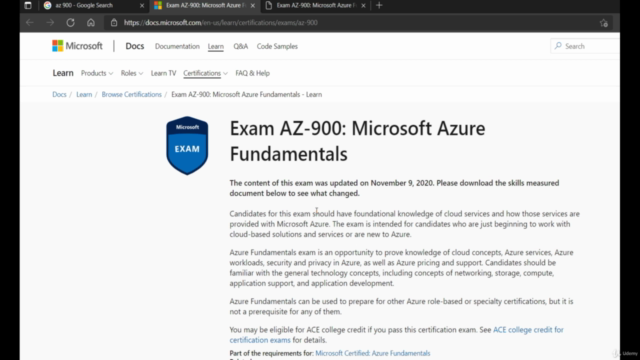Screen dimensions: 640x360
Task: Expand the Certifications dropdown
Action: [205, 73]
